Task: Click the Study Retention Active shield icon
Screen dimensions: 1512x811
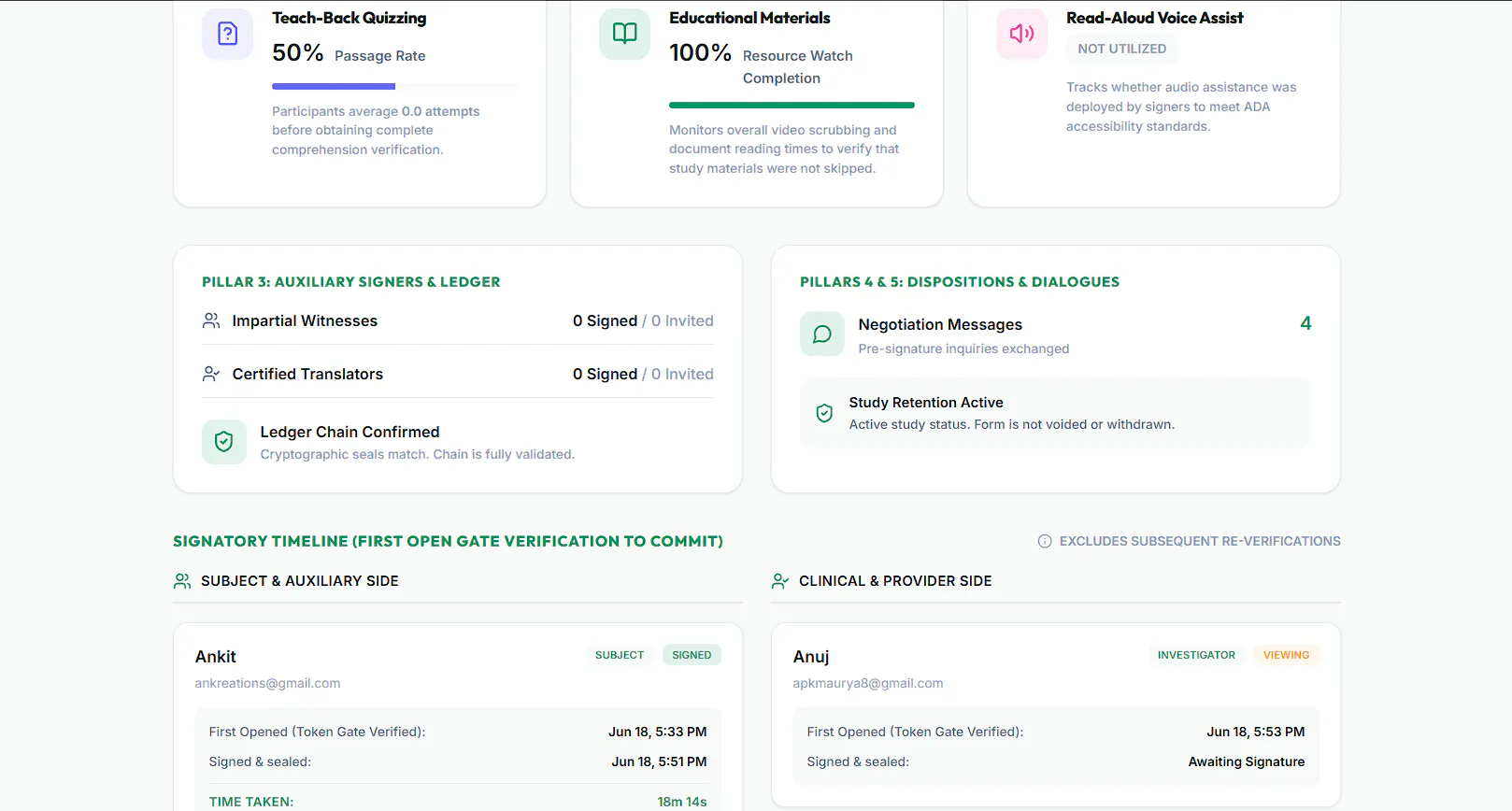Action: (x=824, y=413)
